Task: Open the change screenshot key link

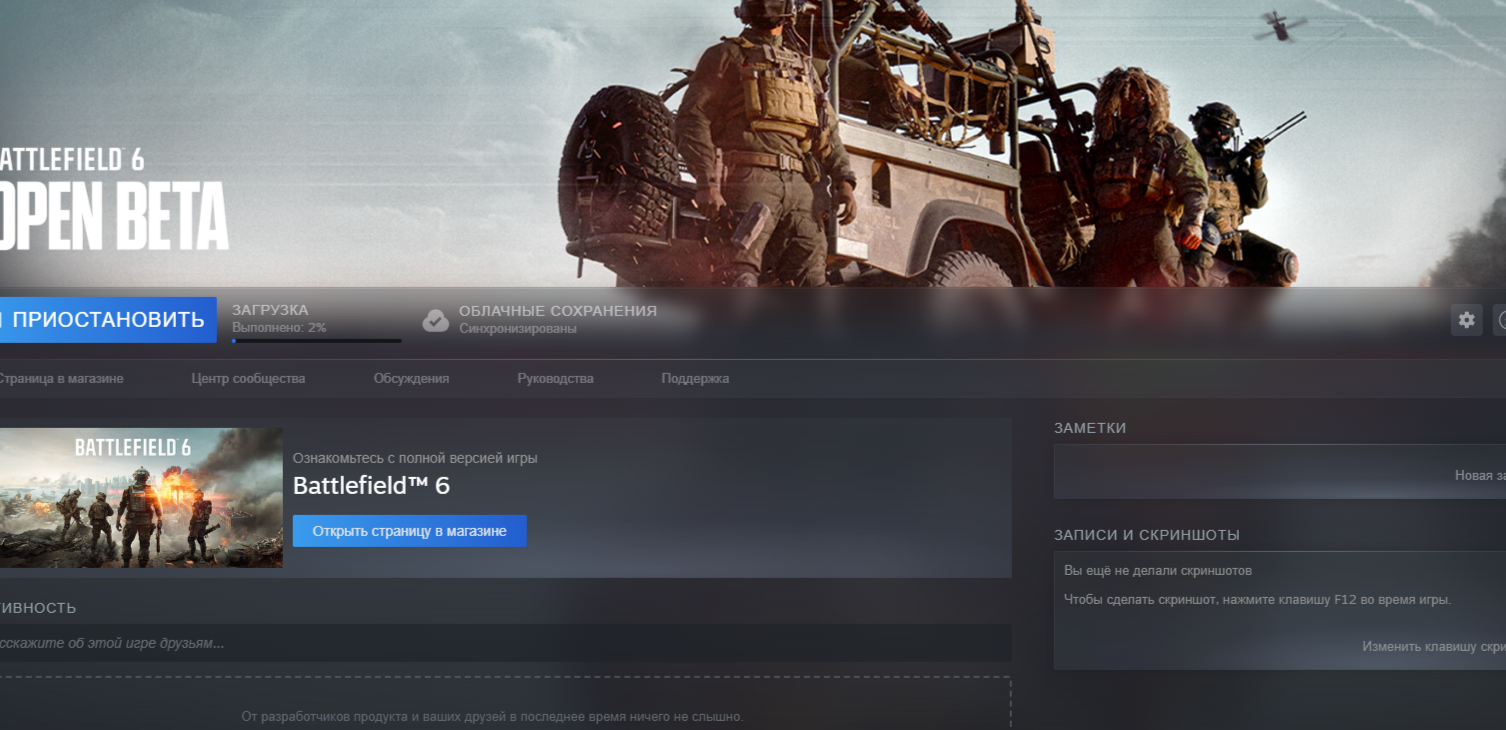Action: point(1434,647)
